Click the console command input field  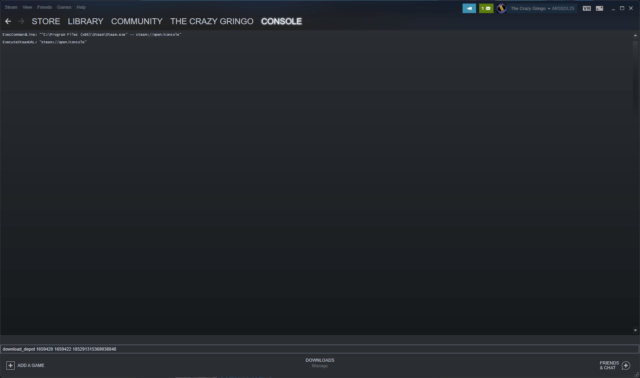click(320, 349)
